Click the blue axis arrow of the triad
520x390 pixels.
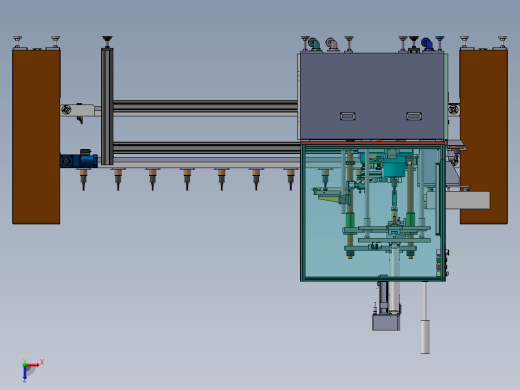(25, 373)
